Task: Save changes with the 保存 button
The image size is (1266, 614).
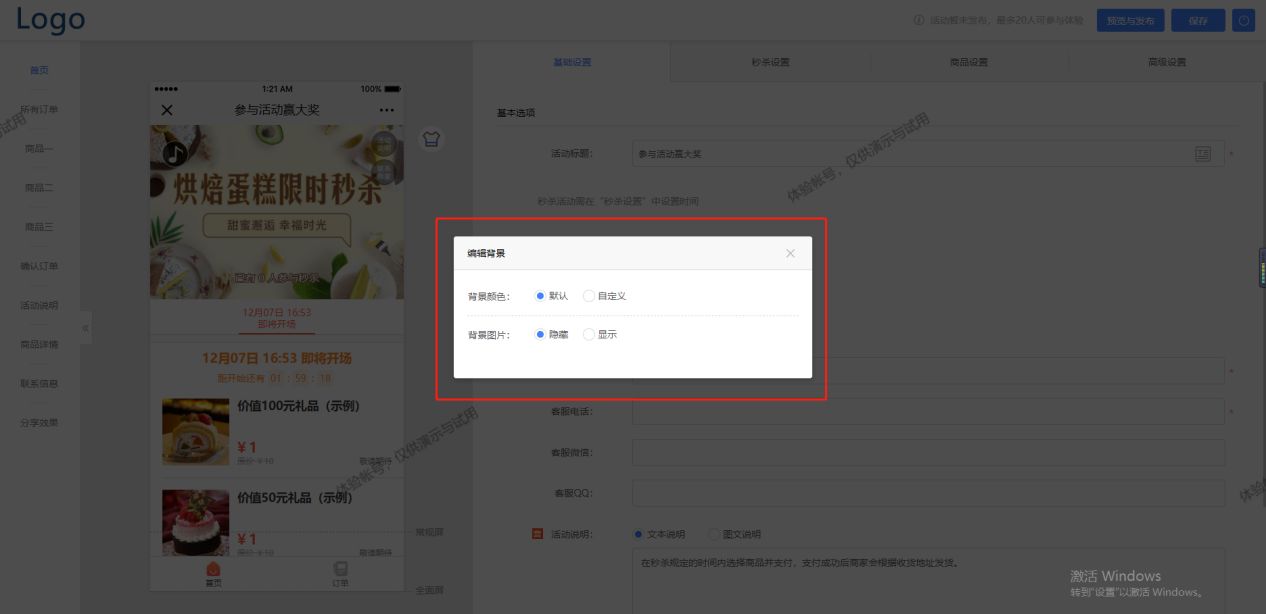Action: coord(1197,19)
